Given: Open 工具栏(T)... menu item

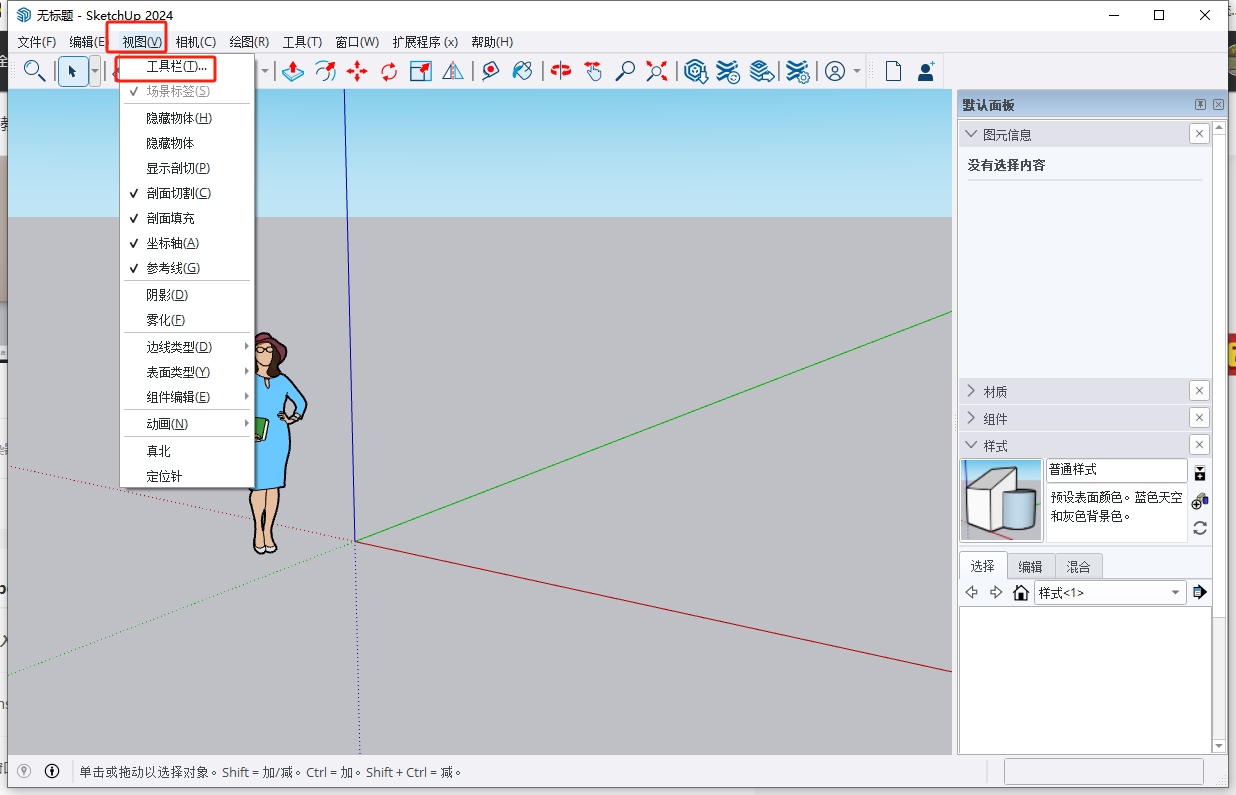Looking at the screenshot, I should pos(187,66).
